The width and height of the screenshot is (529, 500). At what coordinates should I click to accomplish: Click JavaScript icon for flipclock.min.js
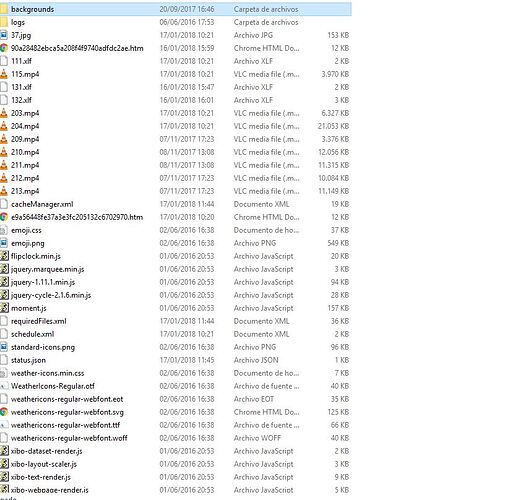4,256
